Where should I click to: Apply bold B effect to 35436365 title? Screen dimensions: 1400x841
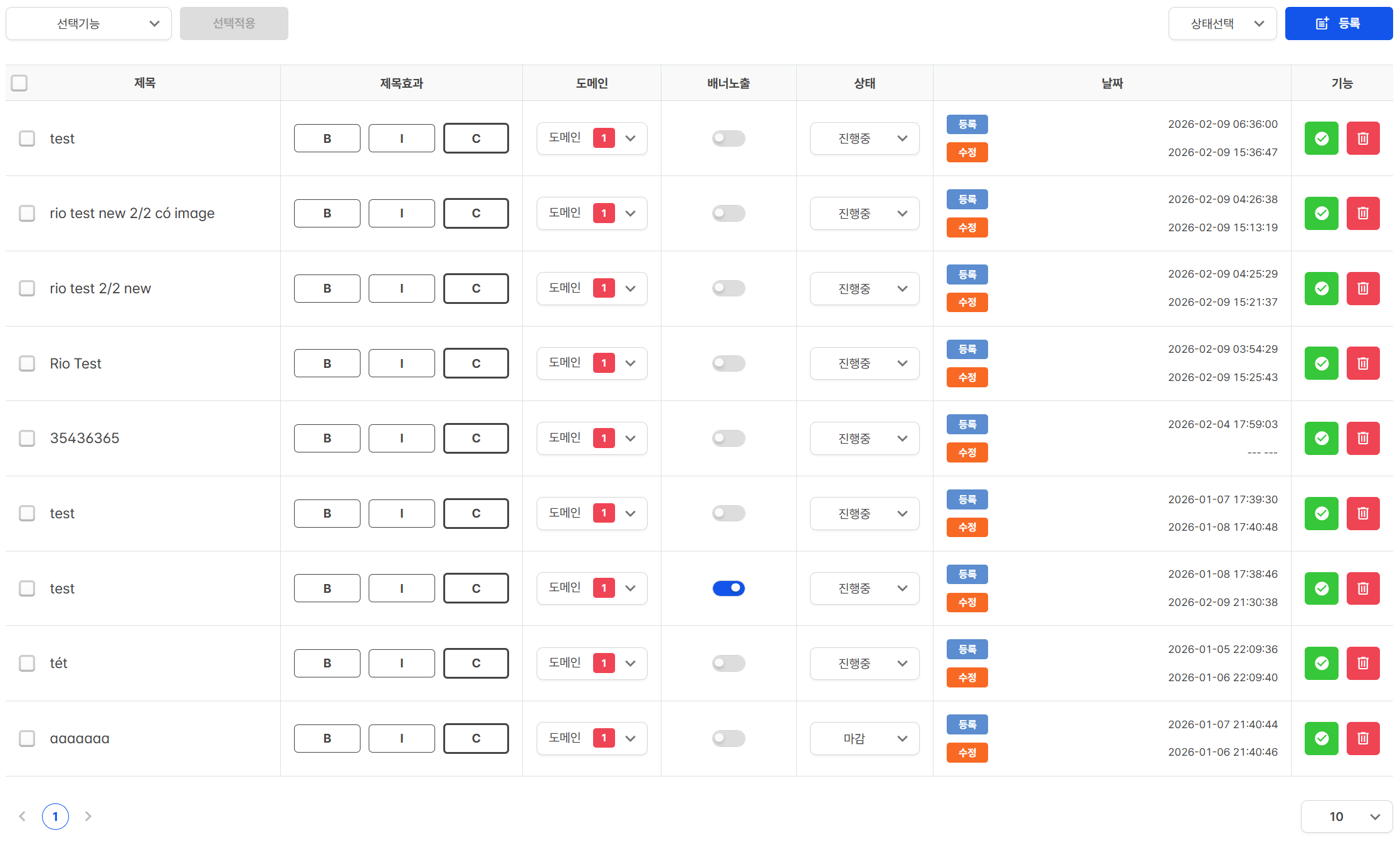327,438
